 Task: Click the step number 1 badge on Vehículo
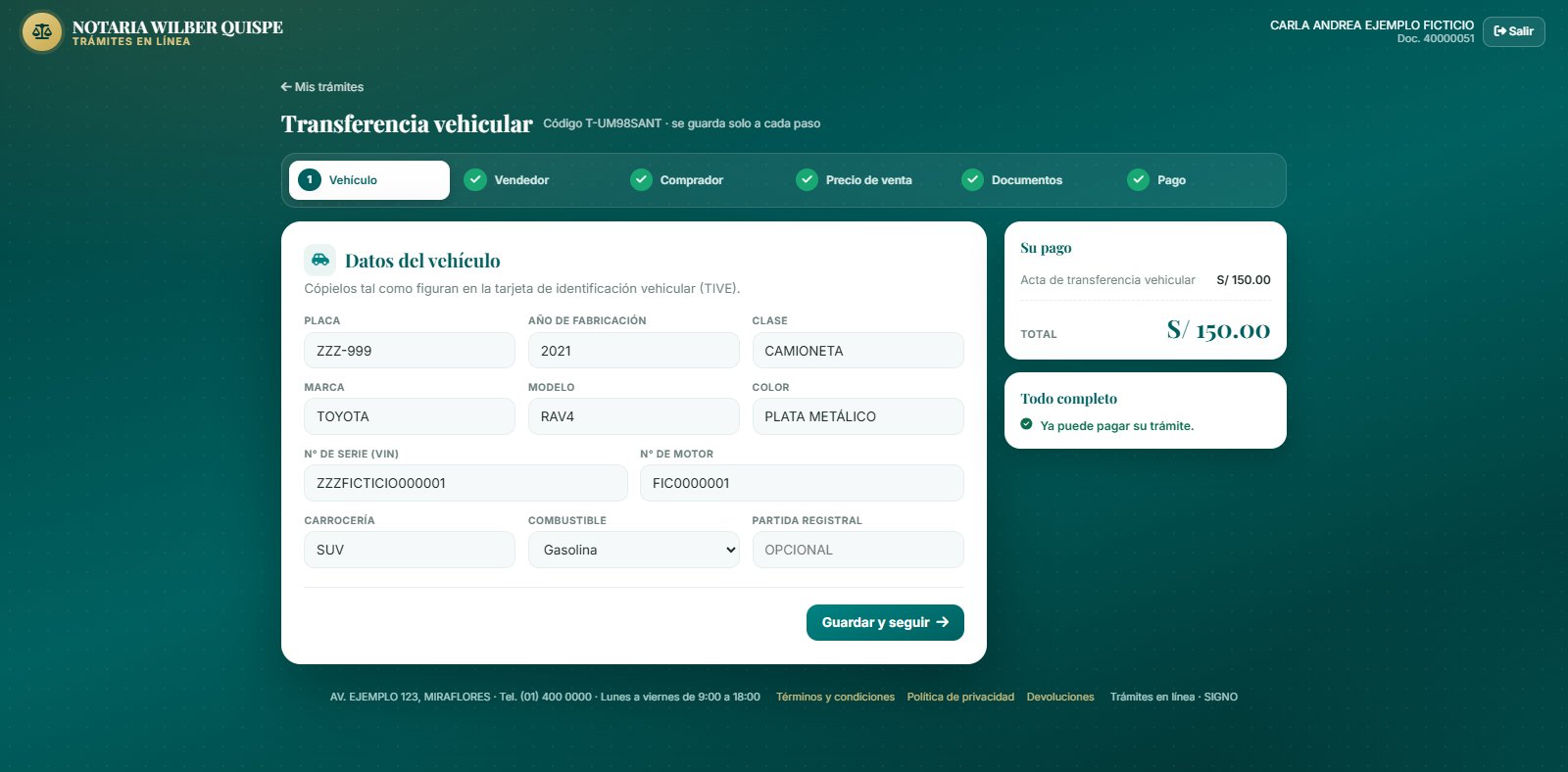310,180
